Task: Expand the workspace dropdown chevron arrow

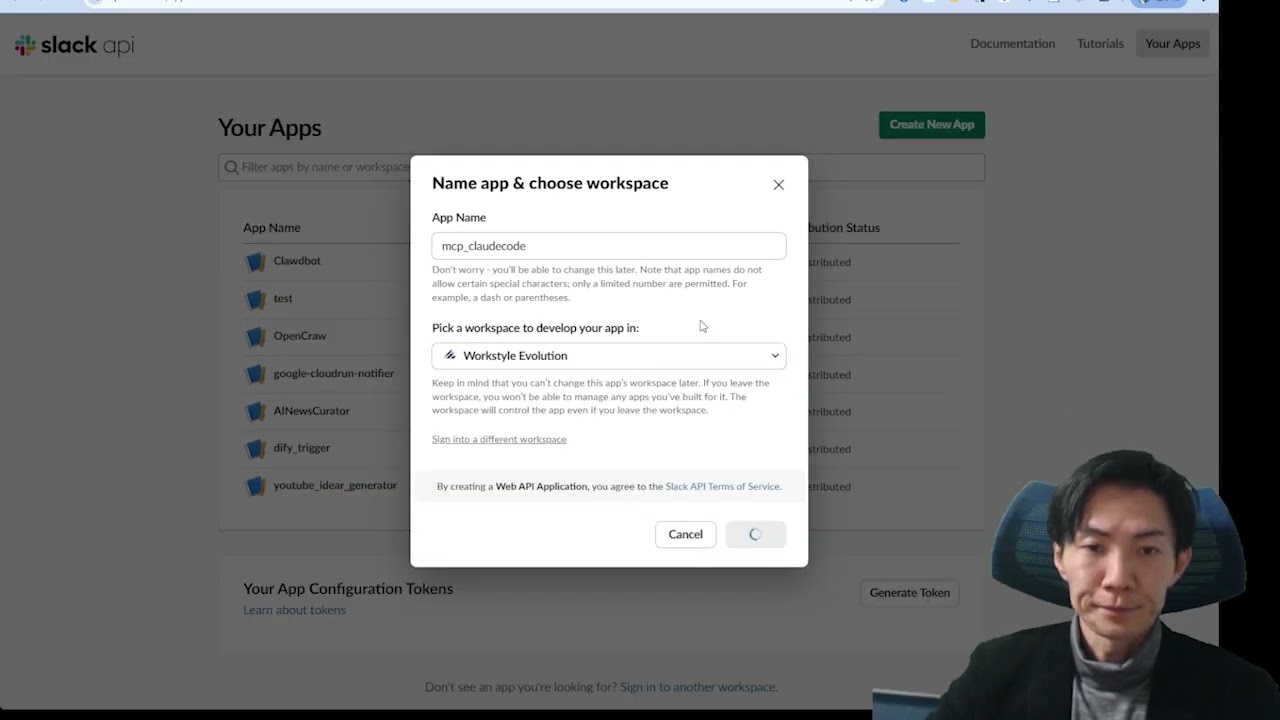Action: click(775, 356)
